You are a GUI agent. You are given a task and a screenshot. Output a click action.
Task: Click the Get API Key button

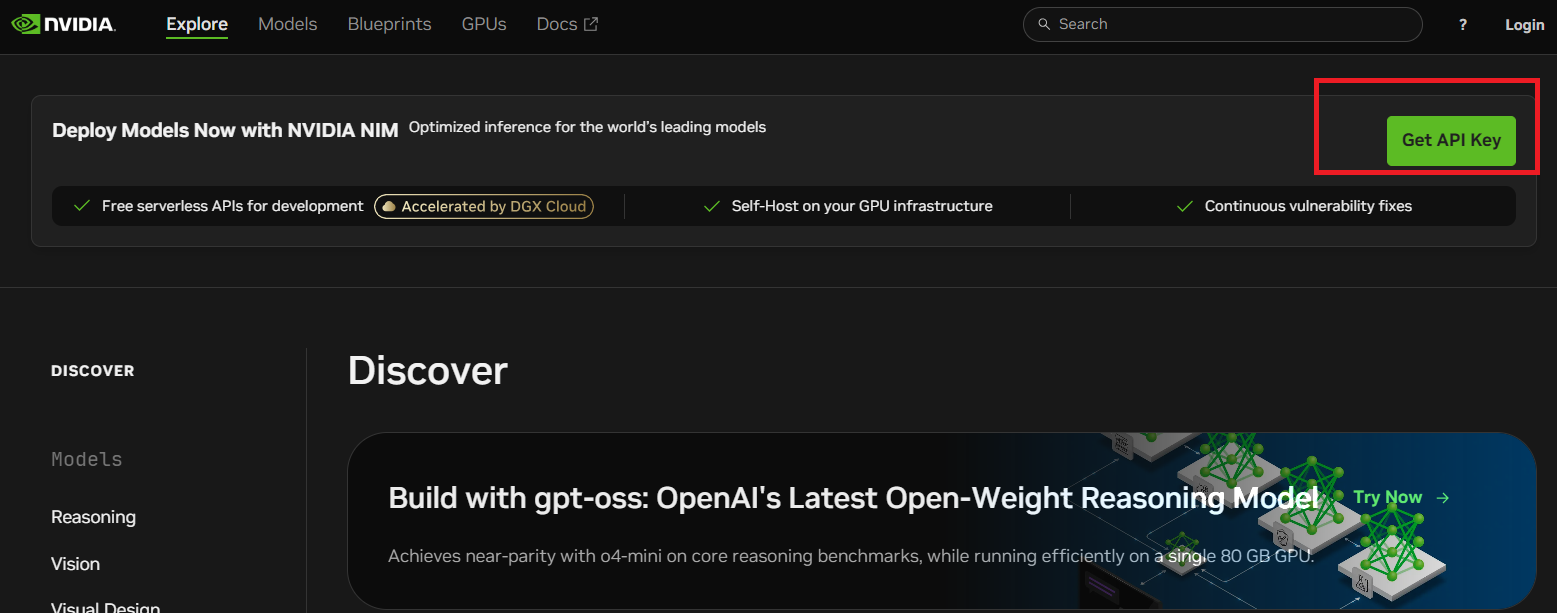pos(1451,141)
